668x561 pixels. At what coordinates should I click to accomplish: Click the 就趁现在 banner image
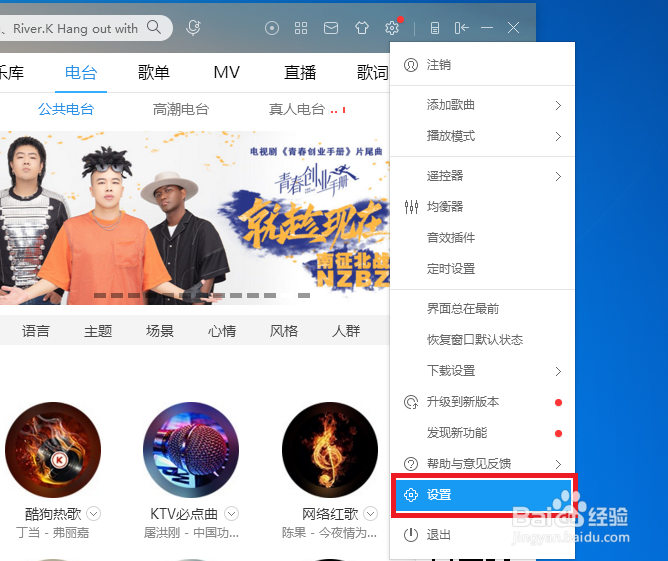pyautogui.click(x=195, y=218)
